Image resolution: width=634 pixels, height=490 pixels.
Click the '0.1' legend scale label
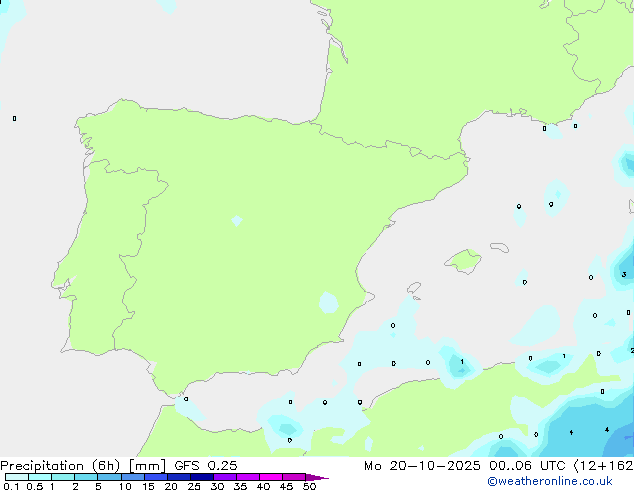point(11,486)
